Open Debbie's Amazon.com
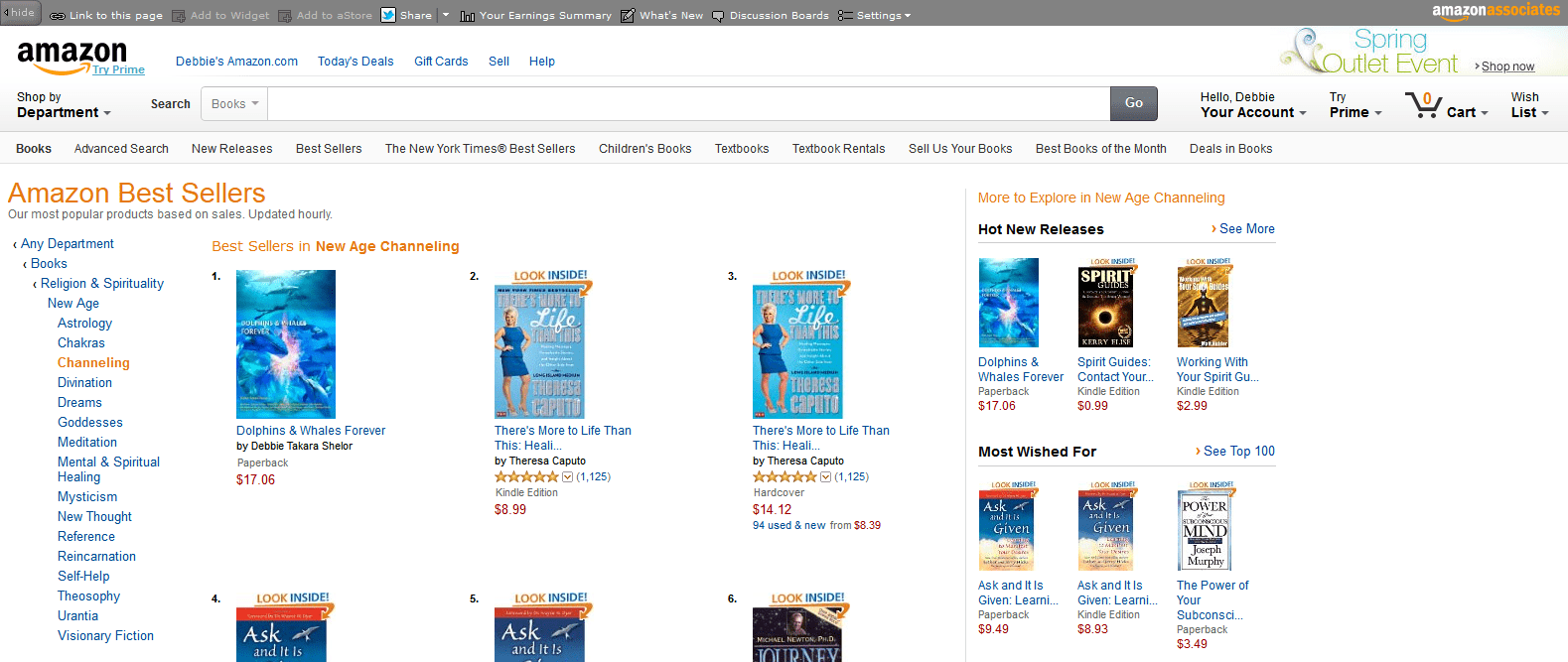Screen dimensions: 1568x662 [x=236, y=62]
